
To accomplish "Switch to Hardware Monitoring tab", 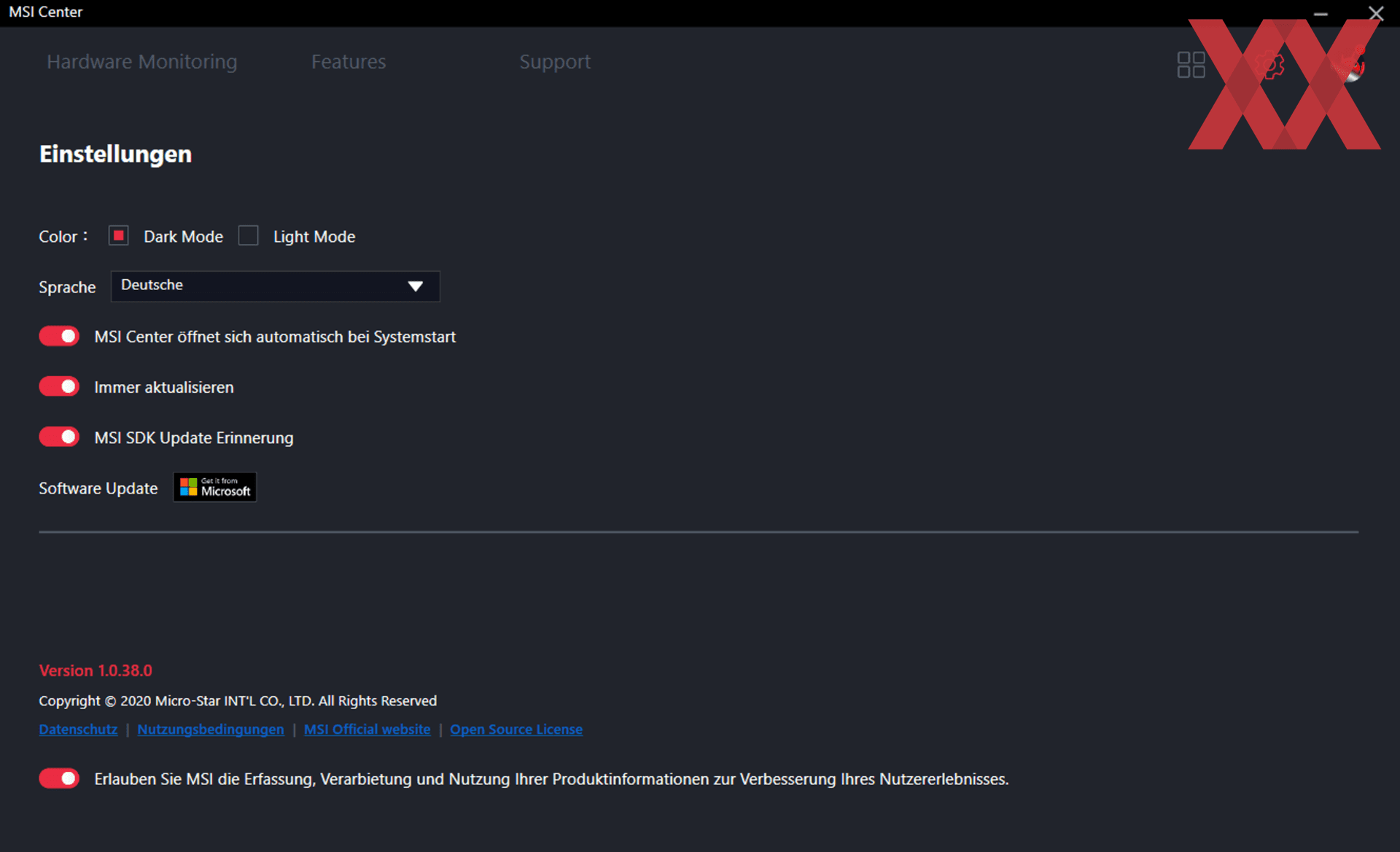I will pyautogui.click(x=142, y=62).
